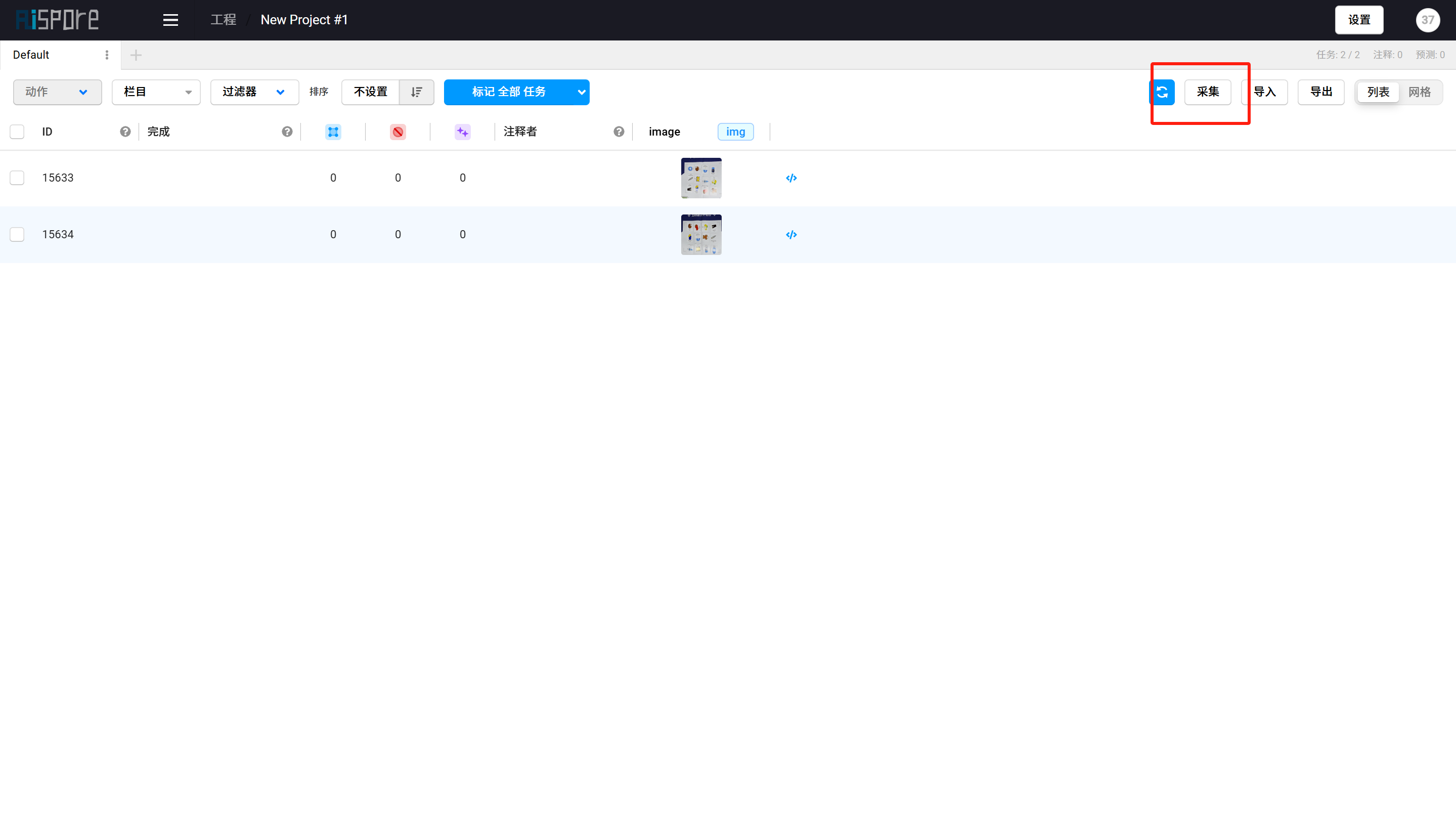
Task: Toggle the select-all header checkbox
Action: 17,132
